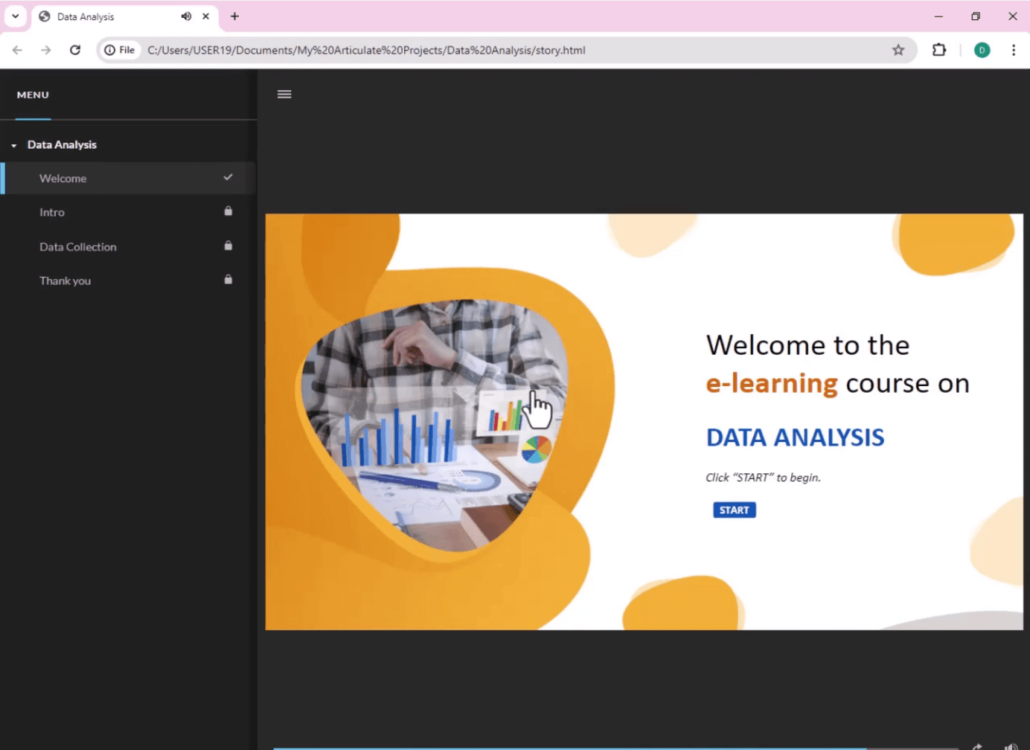
Task: Click the lock icon beside Thank you
Action: (x=228, y=280)
